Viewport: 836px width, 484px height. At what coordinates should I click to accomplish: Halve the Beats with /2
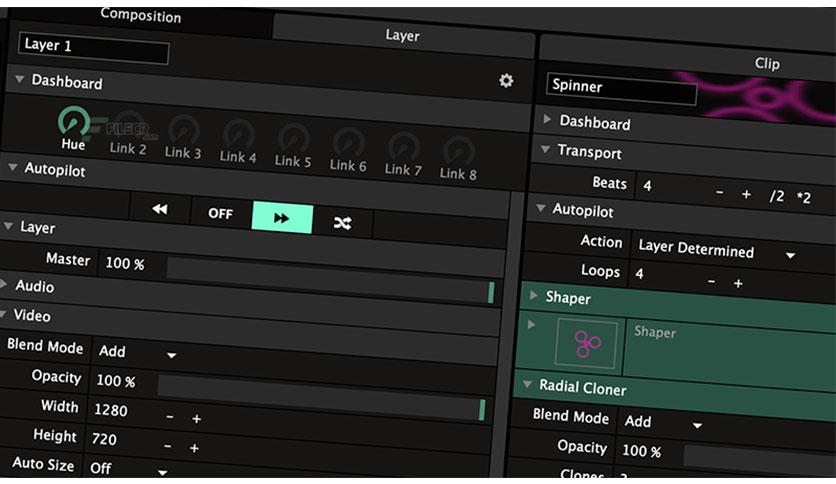click(777, 196)
